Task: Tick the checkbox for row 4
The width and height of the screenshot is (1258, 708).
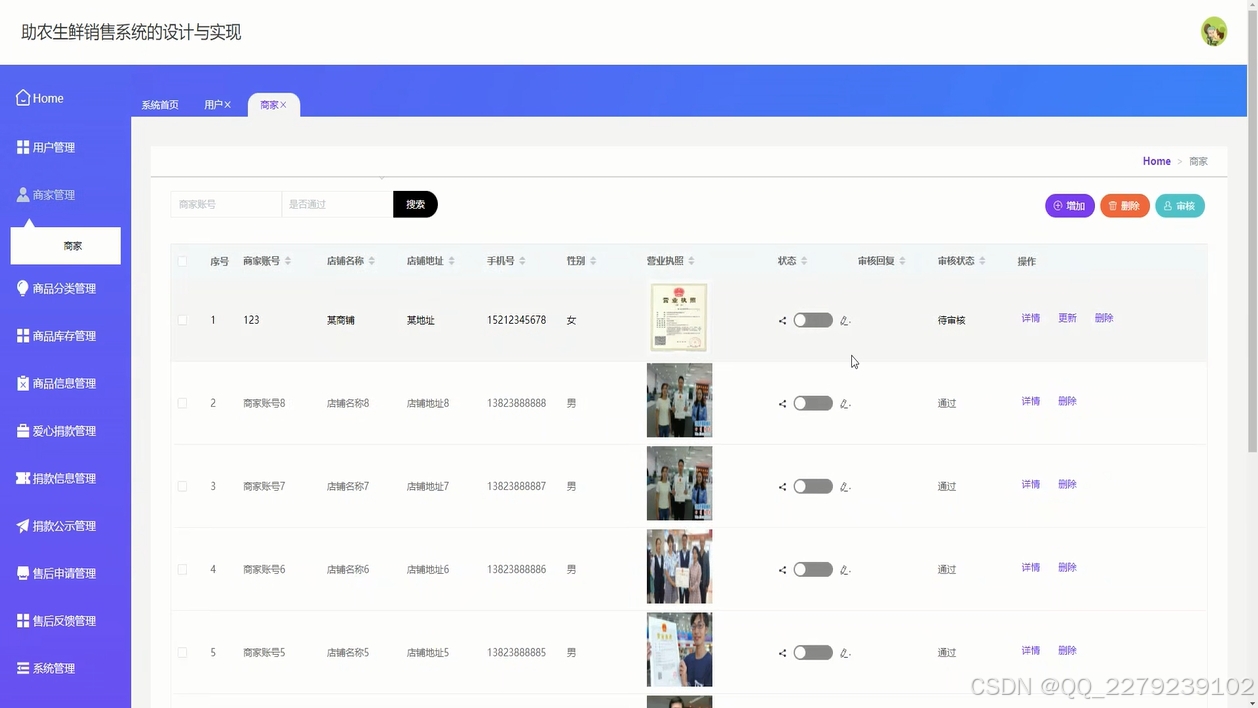Action: [x=182, y=569]
